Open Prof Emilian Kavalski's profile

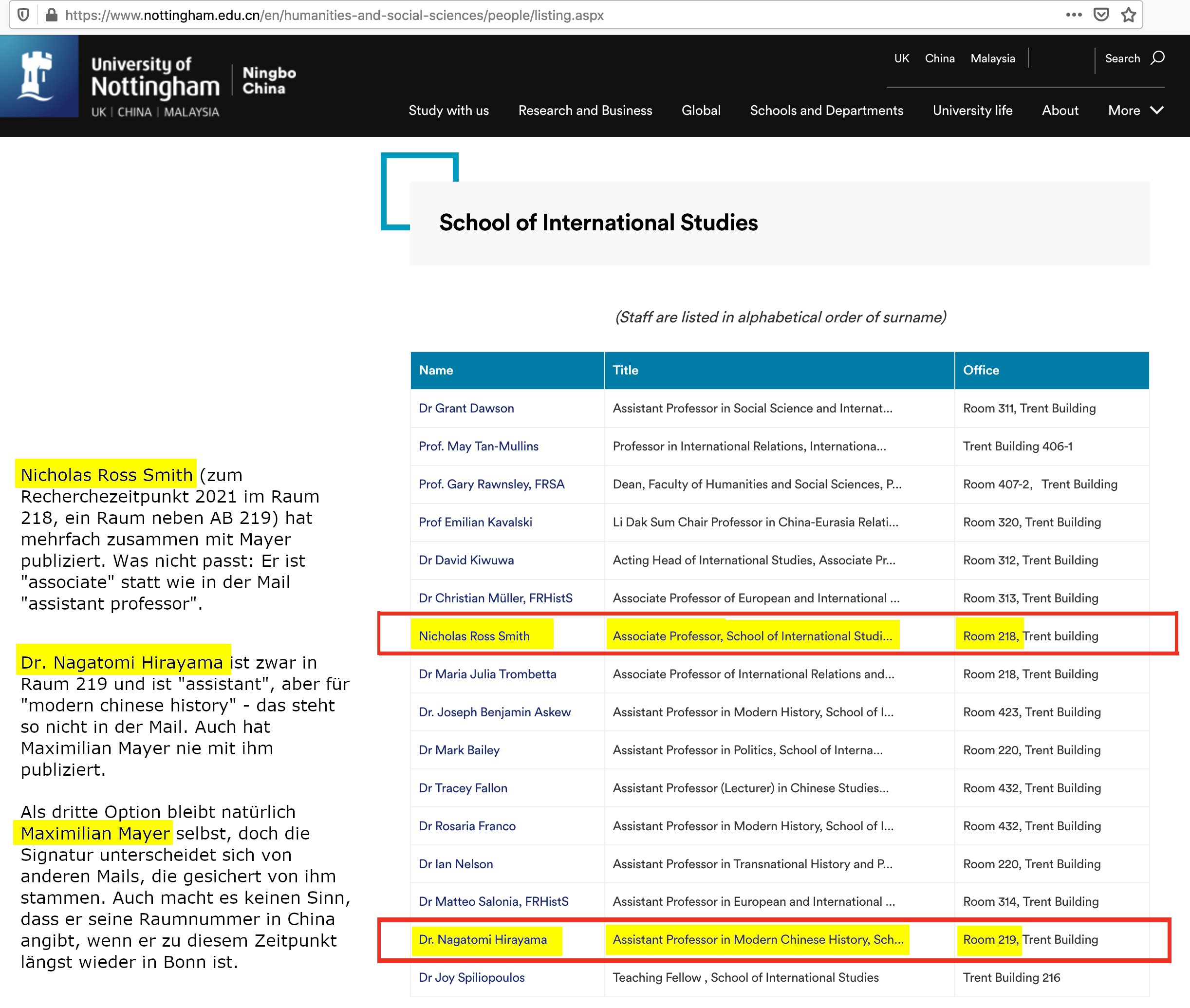tap(475, 522)
